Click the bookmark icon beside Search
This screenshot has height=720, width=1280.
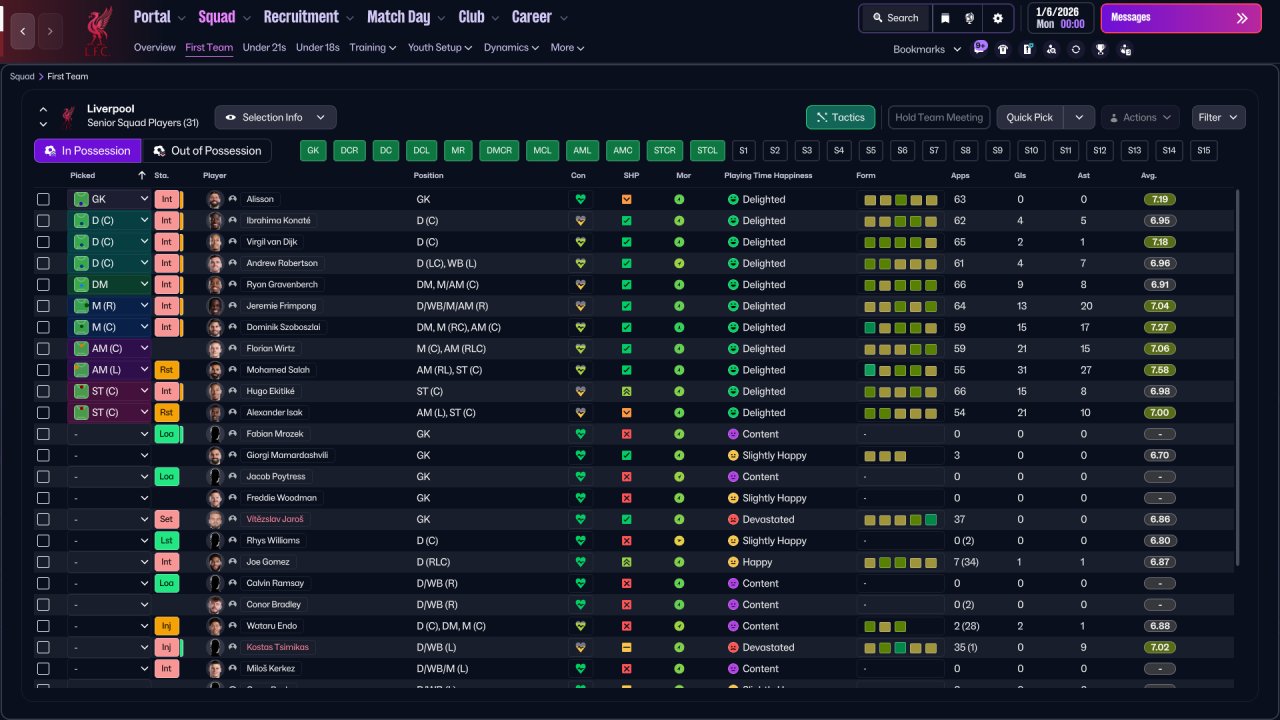pos(945,18)
